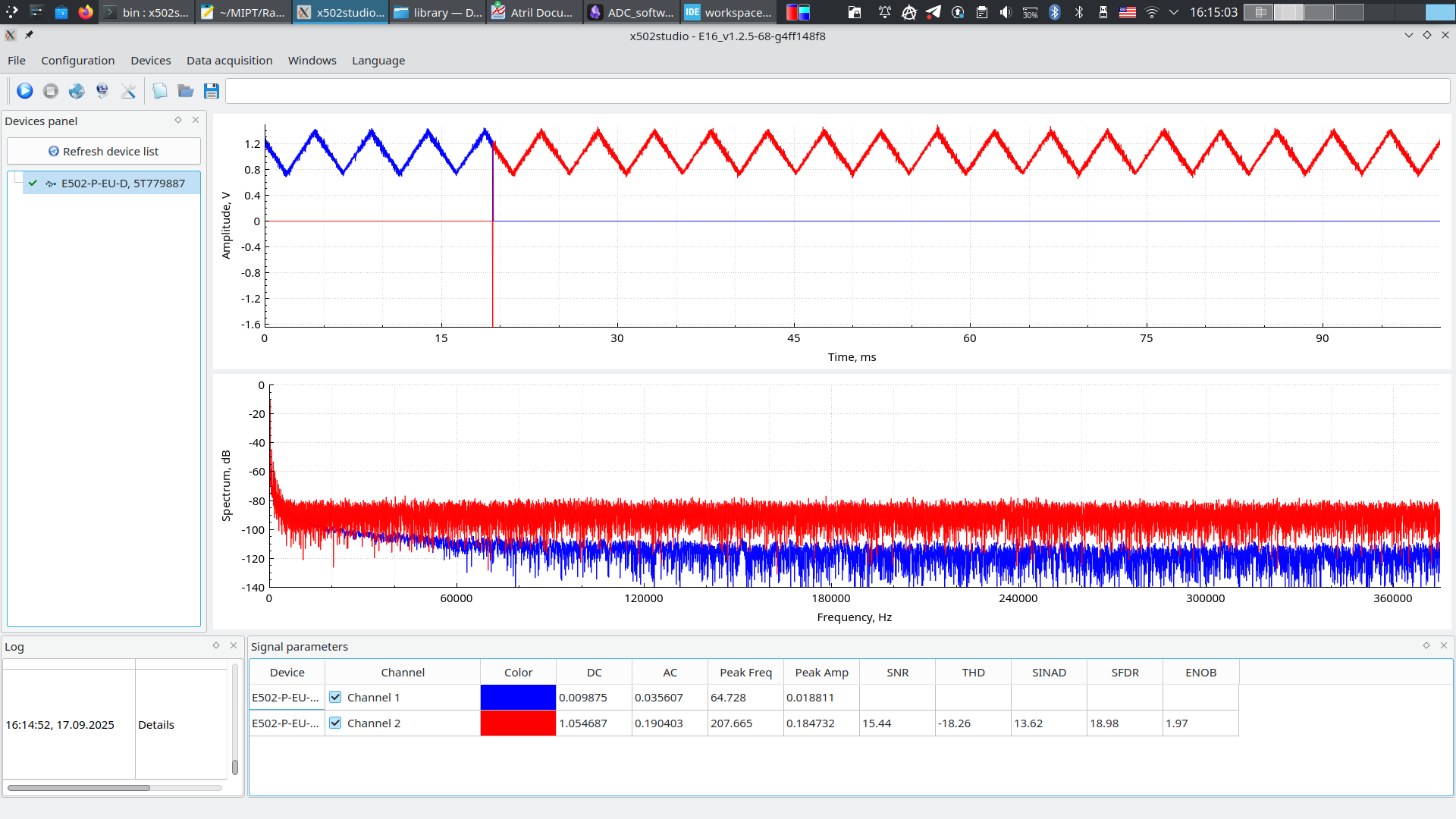The width and height of the screenshot is (1456, 819).
Task: Click the new configuration document icon
Action: [x=160, y=91]
